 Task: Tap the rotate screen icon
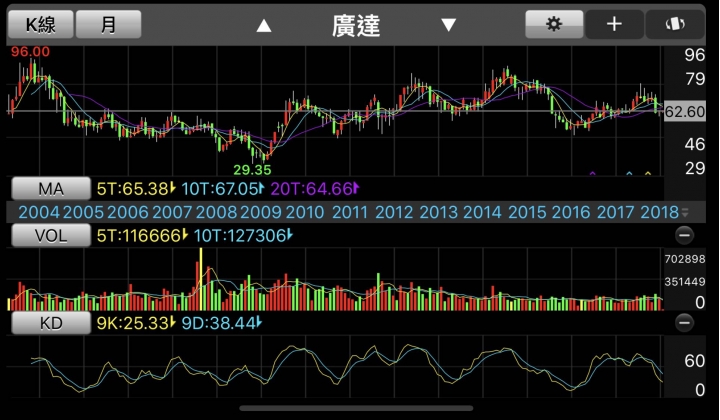[675, 24]
